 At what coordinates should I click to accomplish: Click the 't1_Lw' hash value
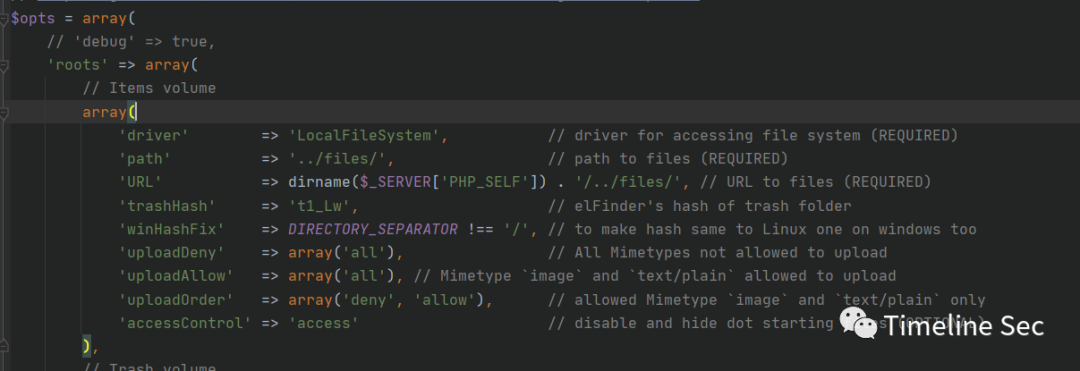(320, 206)
